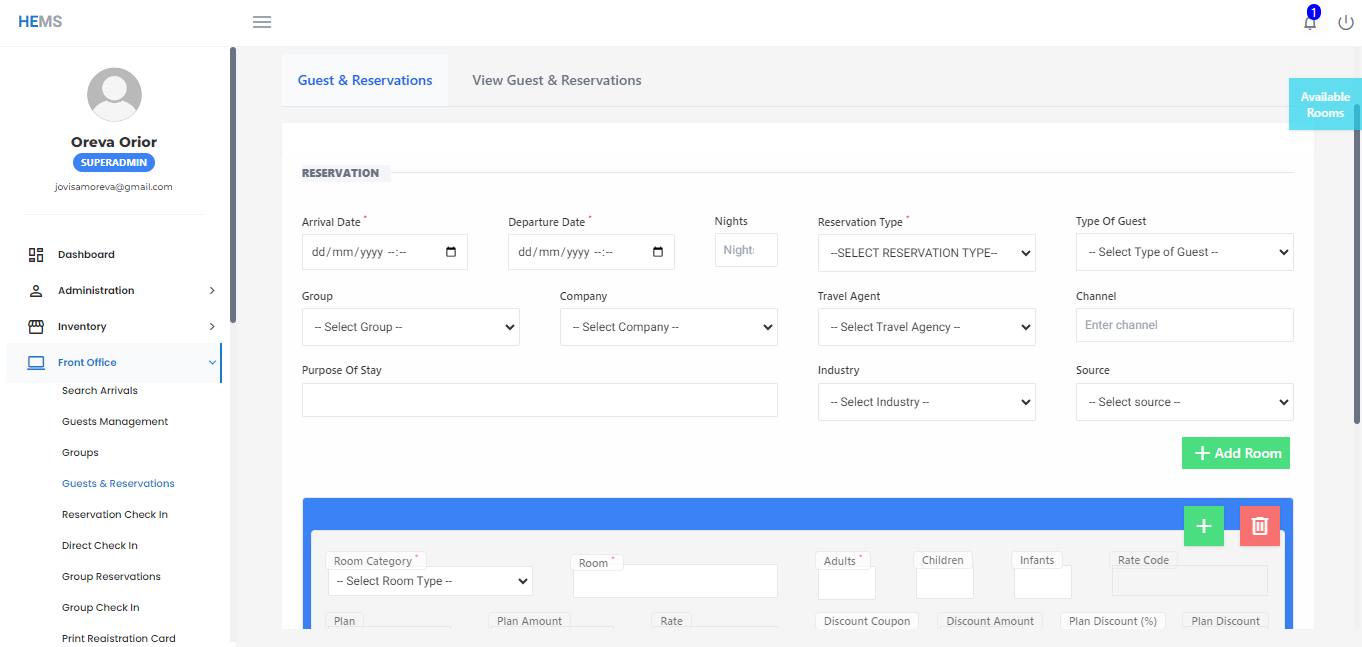Click the Inventory store icon
The width and height of the screenshot is (1362, 647).
coord(36,327)
